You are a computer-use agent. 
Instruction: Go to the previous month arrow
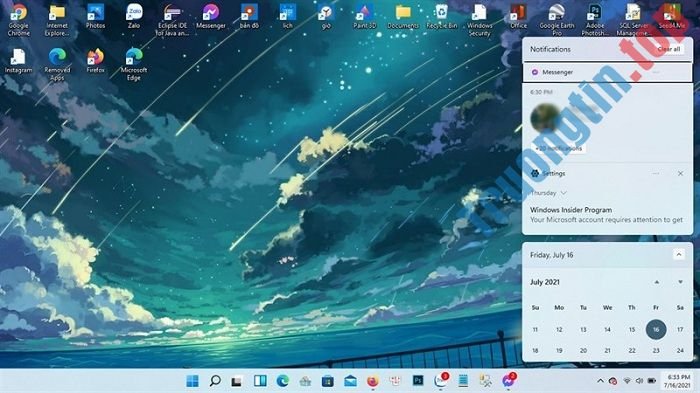point(657,282)
